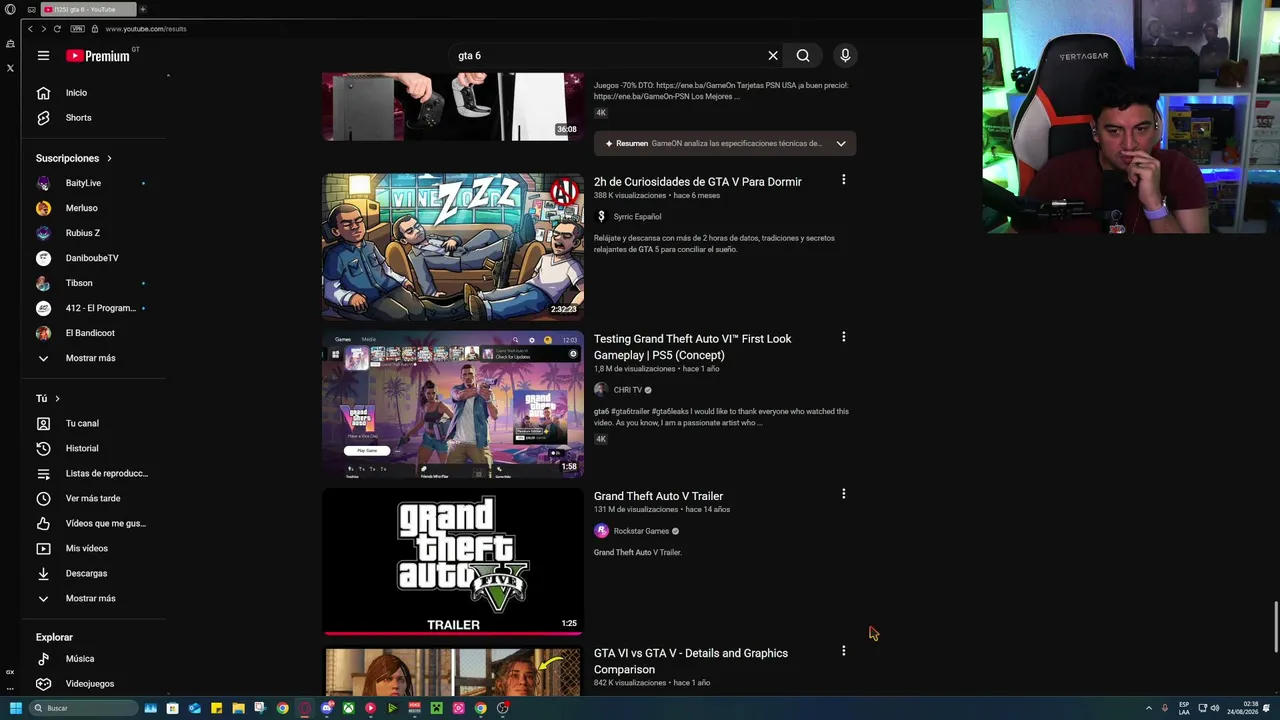Open Discord from the taskbar
This screenshot has height=720, width=1280.
click(x=326, y=708)
